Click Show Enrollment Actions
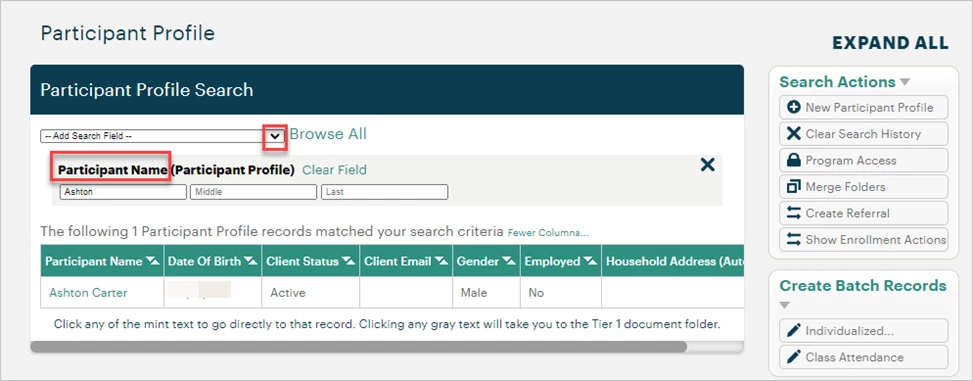The width and height of the screenshot is (973, 381). [863, 240]
